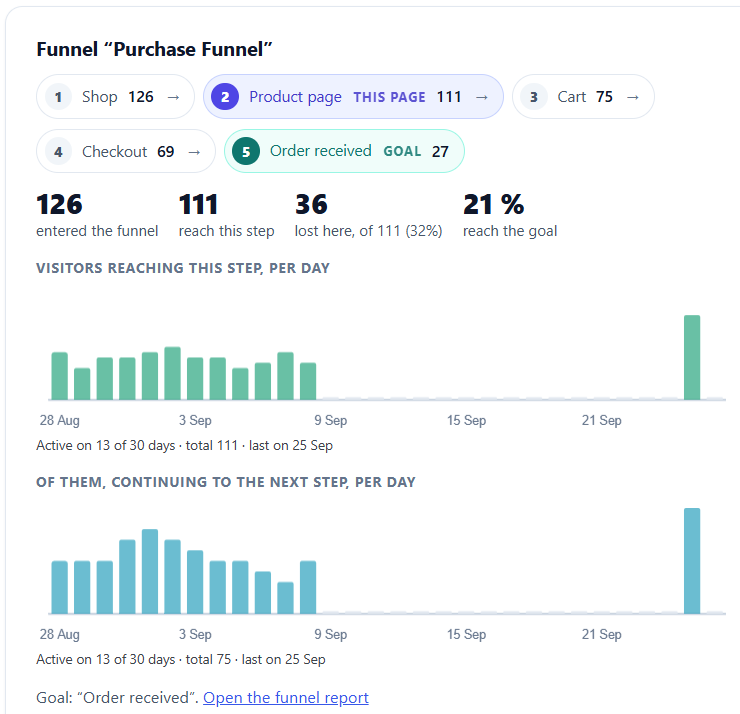The image size is (740, 714).
Task: Click the tall 25 Sep green bar
Action: tap(692, 357)
